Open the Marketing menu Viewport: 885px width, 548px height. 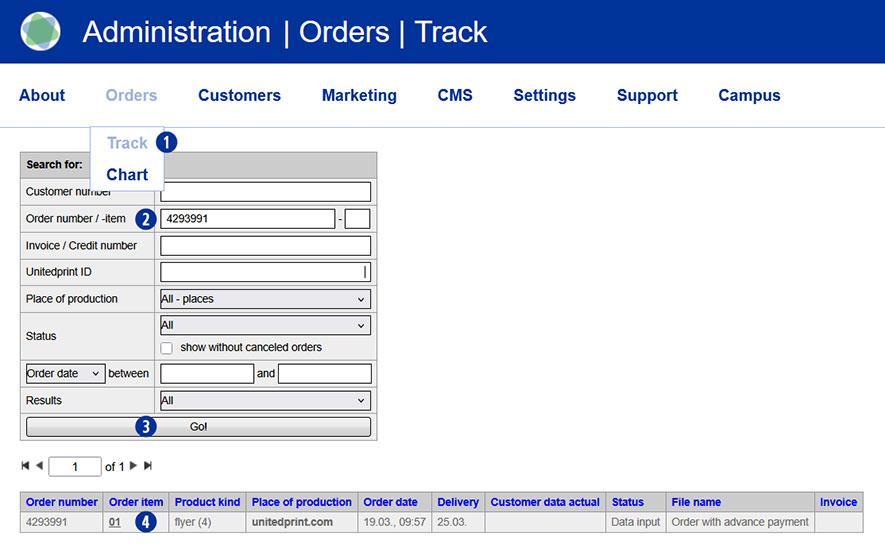tap(359, 96)
